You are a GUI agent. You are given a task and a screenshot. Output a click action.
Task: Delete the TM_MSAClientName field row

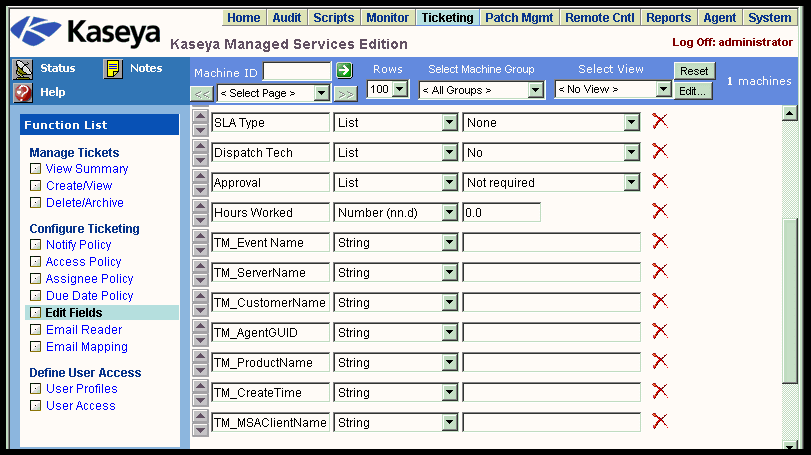(x=660, y=422)
